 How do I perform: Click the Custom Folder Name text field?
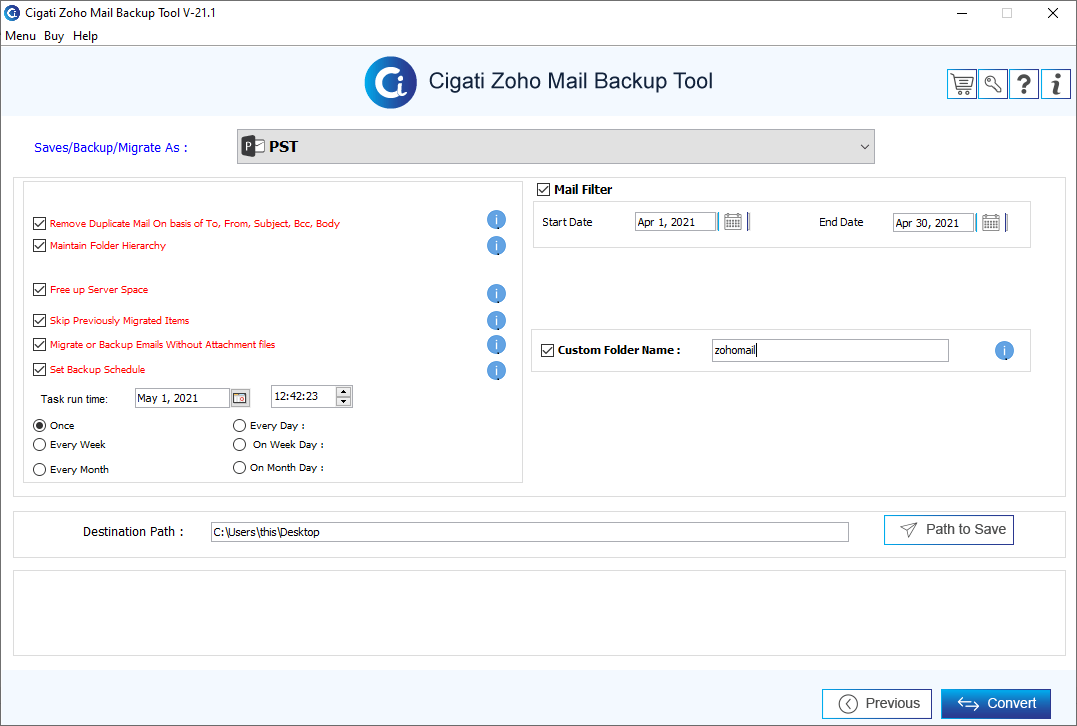pos(830,350)
